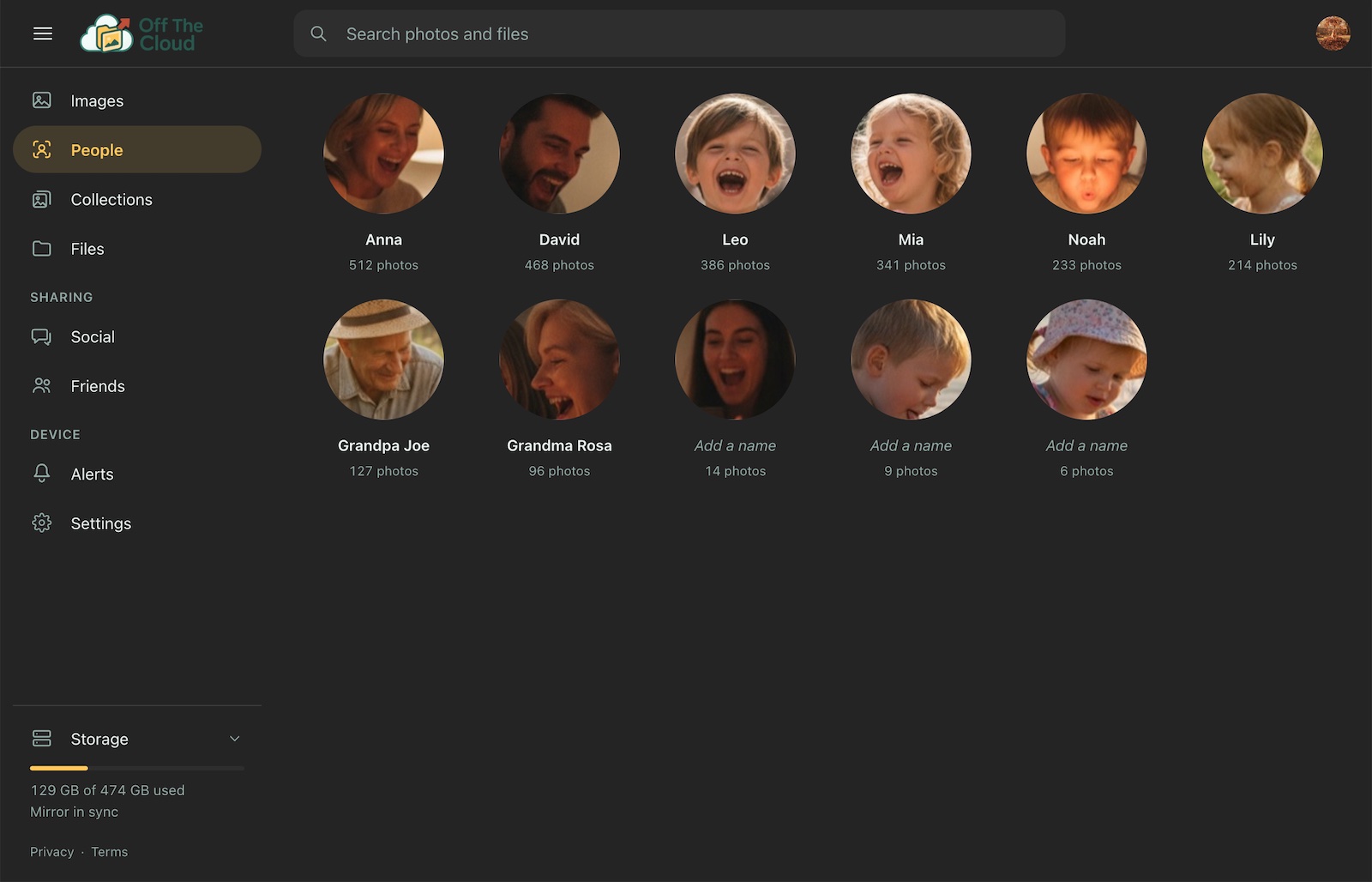Open Grandpa Joe's face thumbnail
Screen dimensions: 1372x882
383,359
